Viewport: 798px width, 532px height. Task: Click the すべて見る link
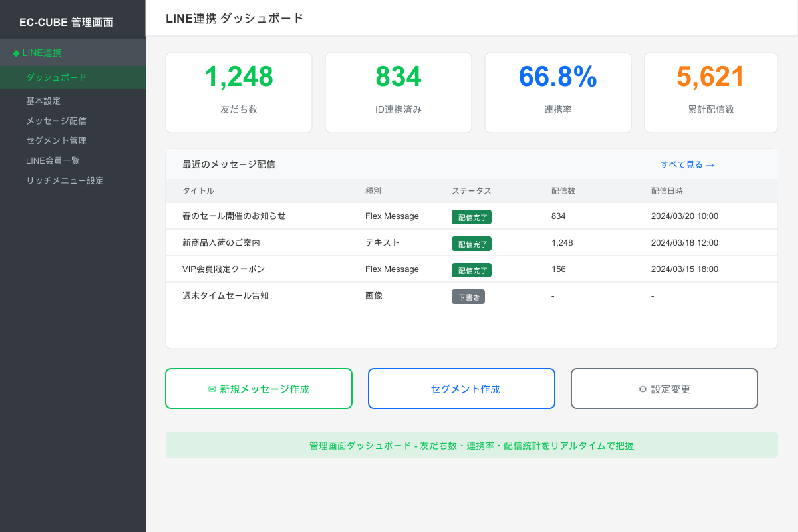[687, 164]
